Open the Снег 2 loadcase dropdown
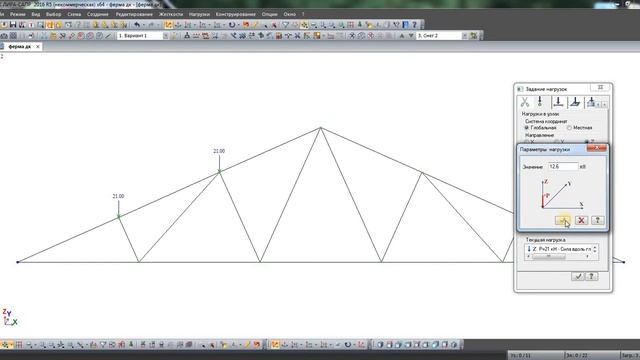 pos(464,36)
